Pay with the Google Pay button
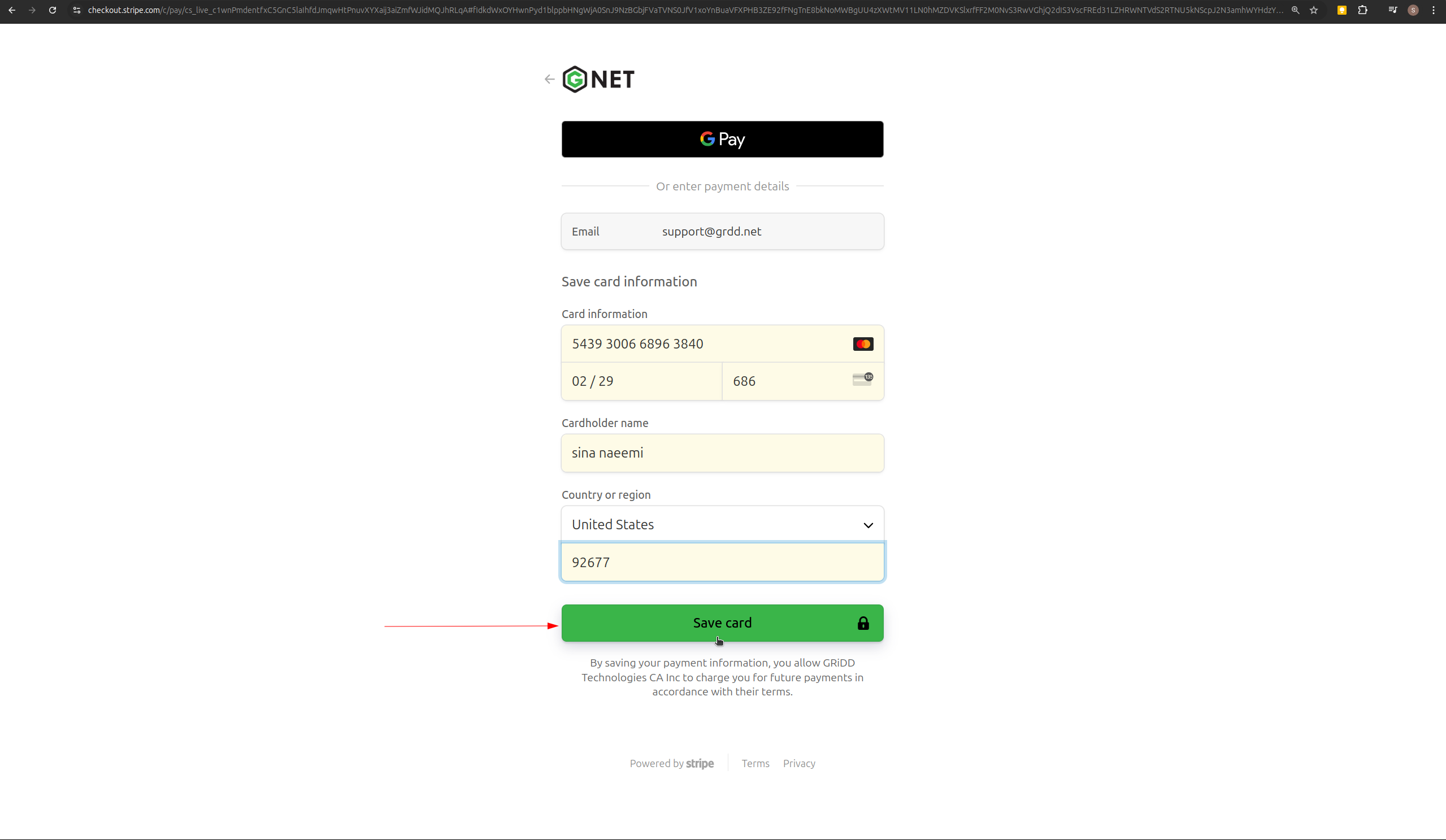The width and height of the screenshot is (1446, 840). 722,139
